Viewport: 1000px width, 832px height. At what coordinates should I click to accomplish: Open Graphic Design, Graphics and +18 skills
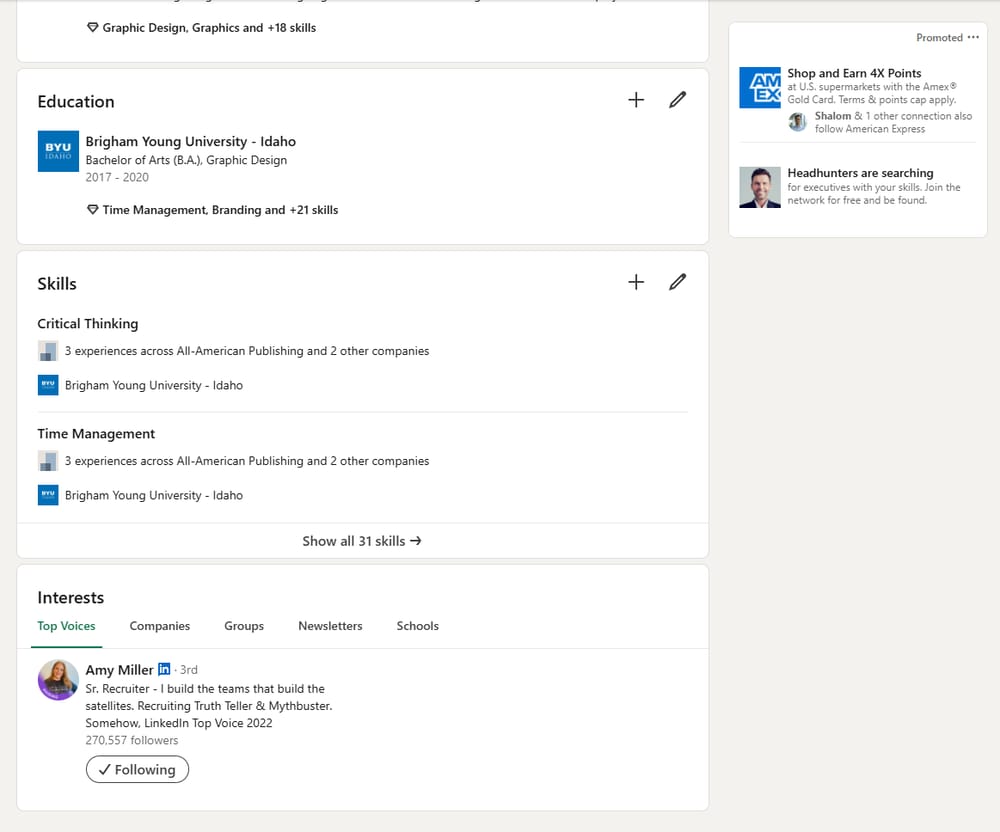pos(209,27)
